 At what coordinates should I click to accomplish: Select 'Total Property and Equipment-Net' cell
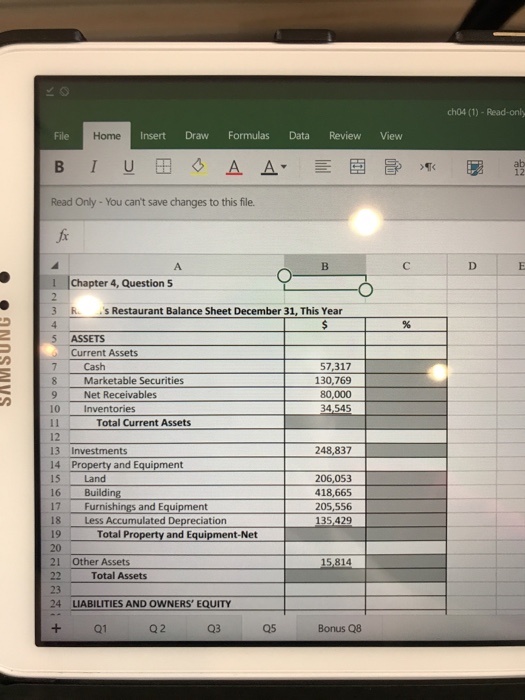tap(177, 534)
